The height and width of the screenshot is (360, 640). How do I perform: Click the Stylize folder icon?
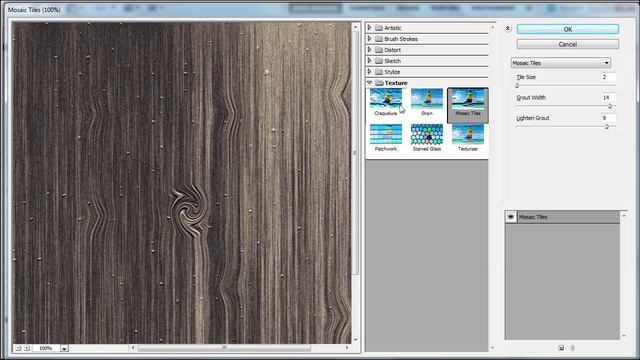[379, 72]
